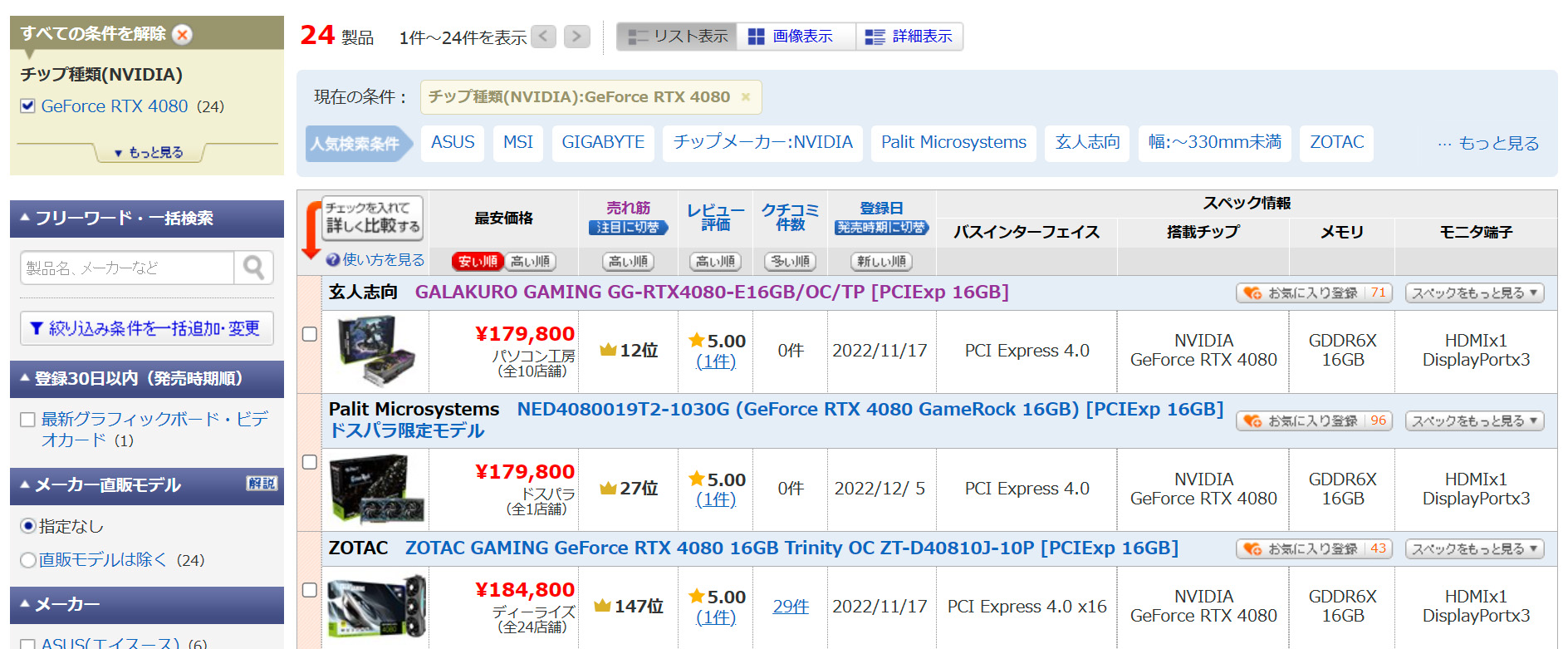Viewport: 1568px width, 649px height.
Task: Switch to list view (リスト表示)
Action: pos(677,37)
